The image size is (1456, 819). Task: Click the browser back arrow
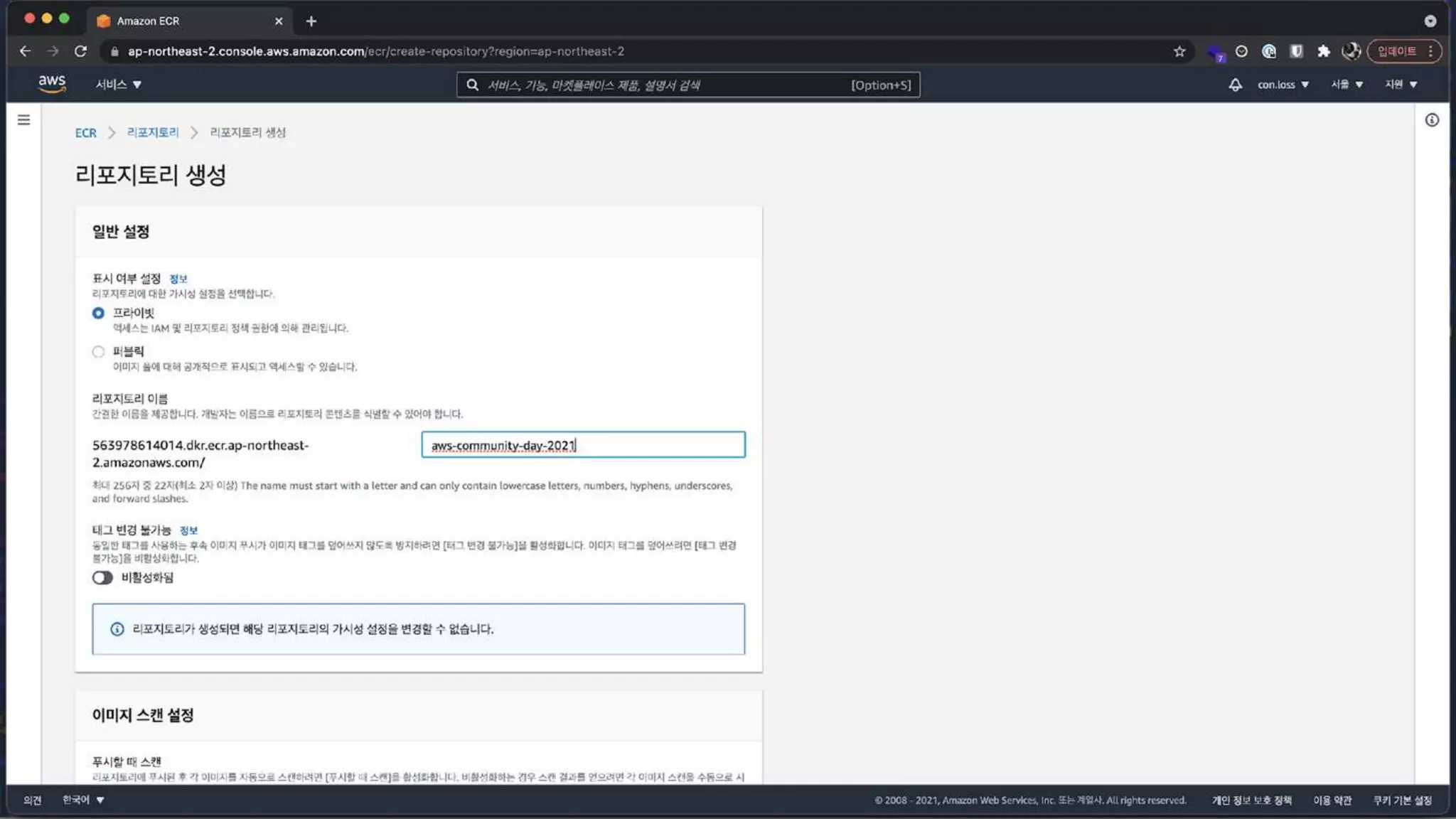[26, 51]
